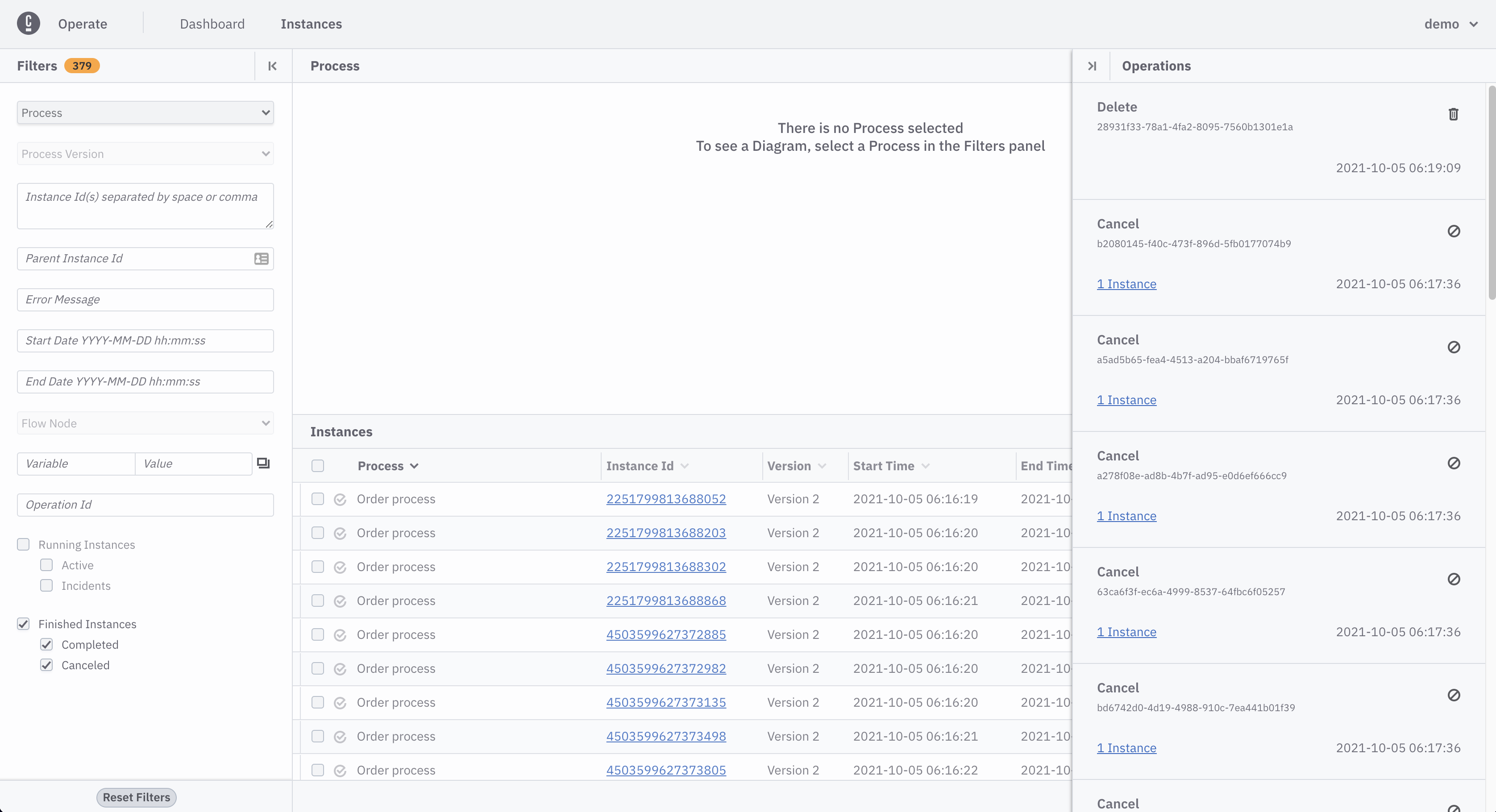
Task: Click the Camunda Operate logo icon
Action: click(29, 24)
